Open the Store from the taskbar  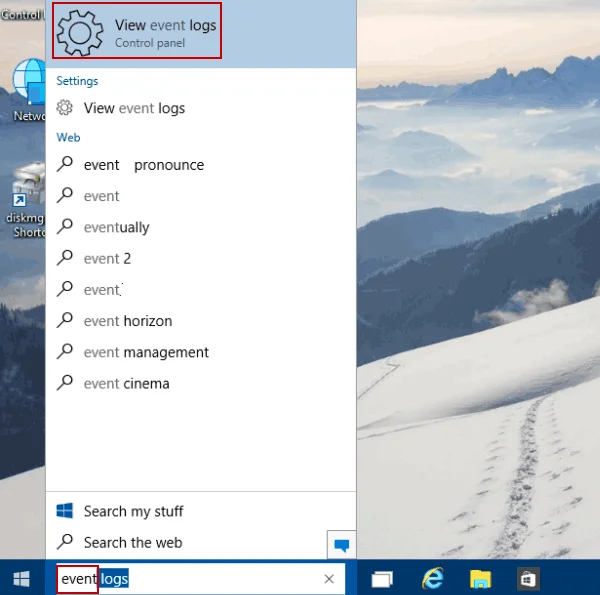528,579
